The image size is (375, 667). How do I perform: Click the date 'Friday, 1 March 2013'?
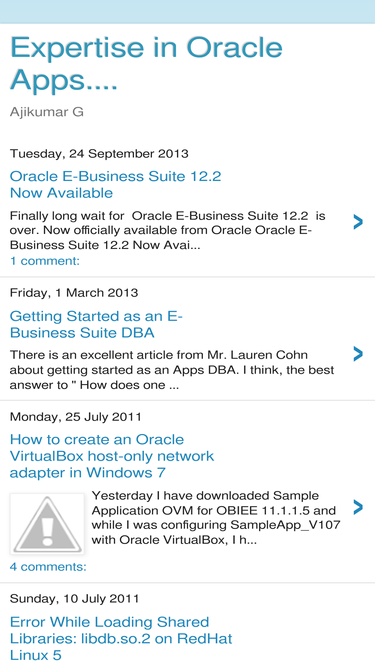[x=74, y=293]
